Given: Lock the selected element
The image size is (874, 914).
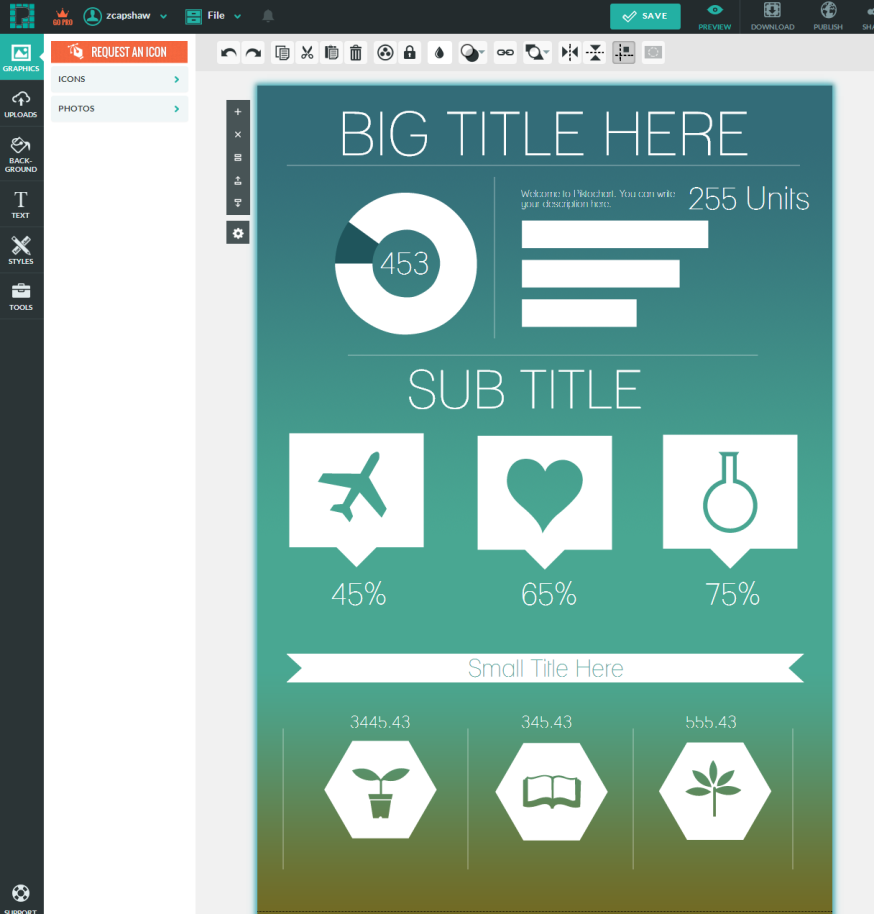Looking at the screenshot, I should [410, 52].
